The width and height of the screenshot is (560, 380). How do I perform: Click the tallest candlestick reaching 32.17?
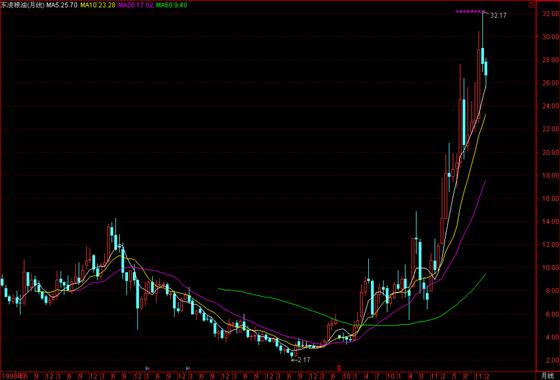482,42
